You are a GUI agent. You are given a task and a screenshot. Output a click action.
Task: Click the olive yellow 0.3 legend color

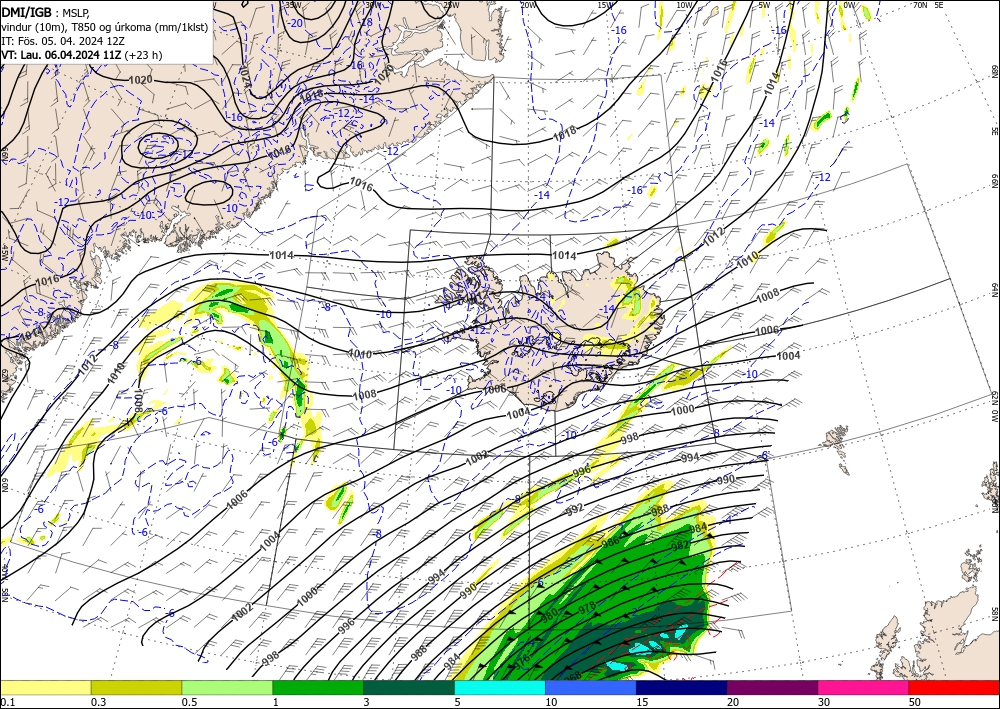[x=136, y=687]
